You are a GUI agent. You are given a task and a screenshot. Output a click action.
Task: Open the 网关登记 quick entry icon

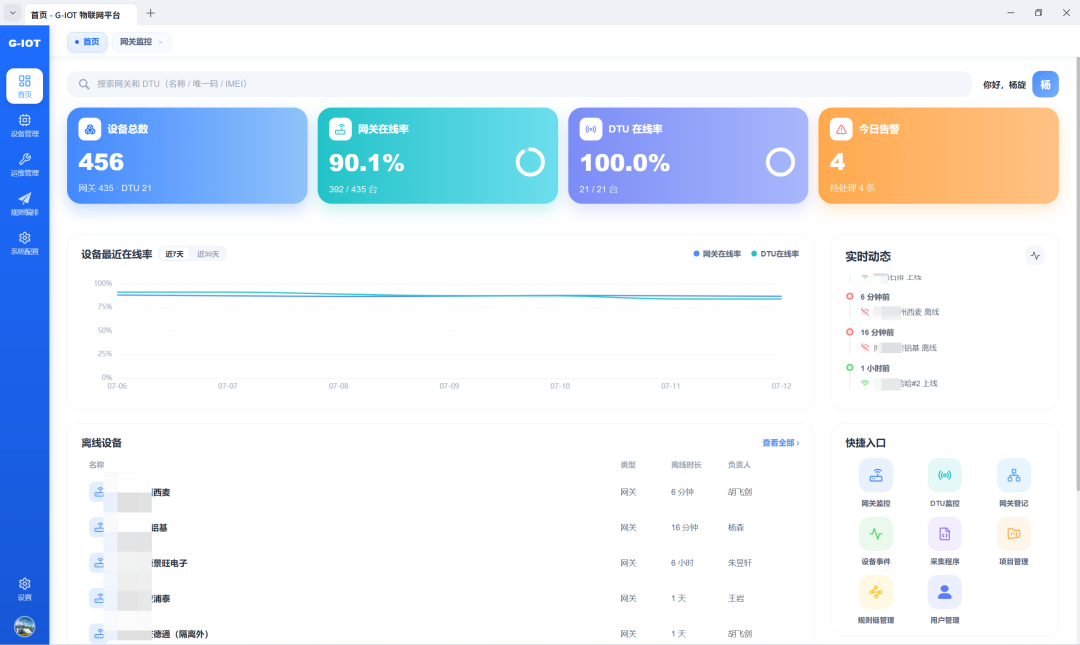point(1014,475)
